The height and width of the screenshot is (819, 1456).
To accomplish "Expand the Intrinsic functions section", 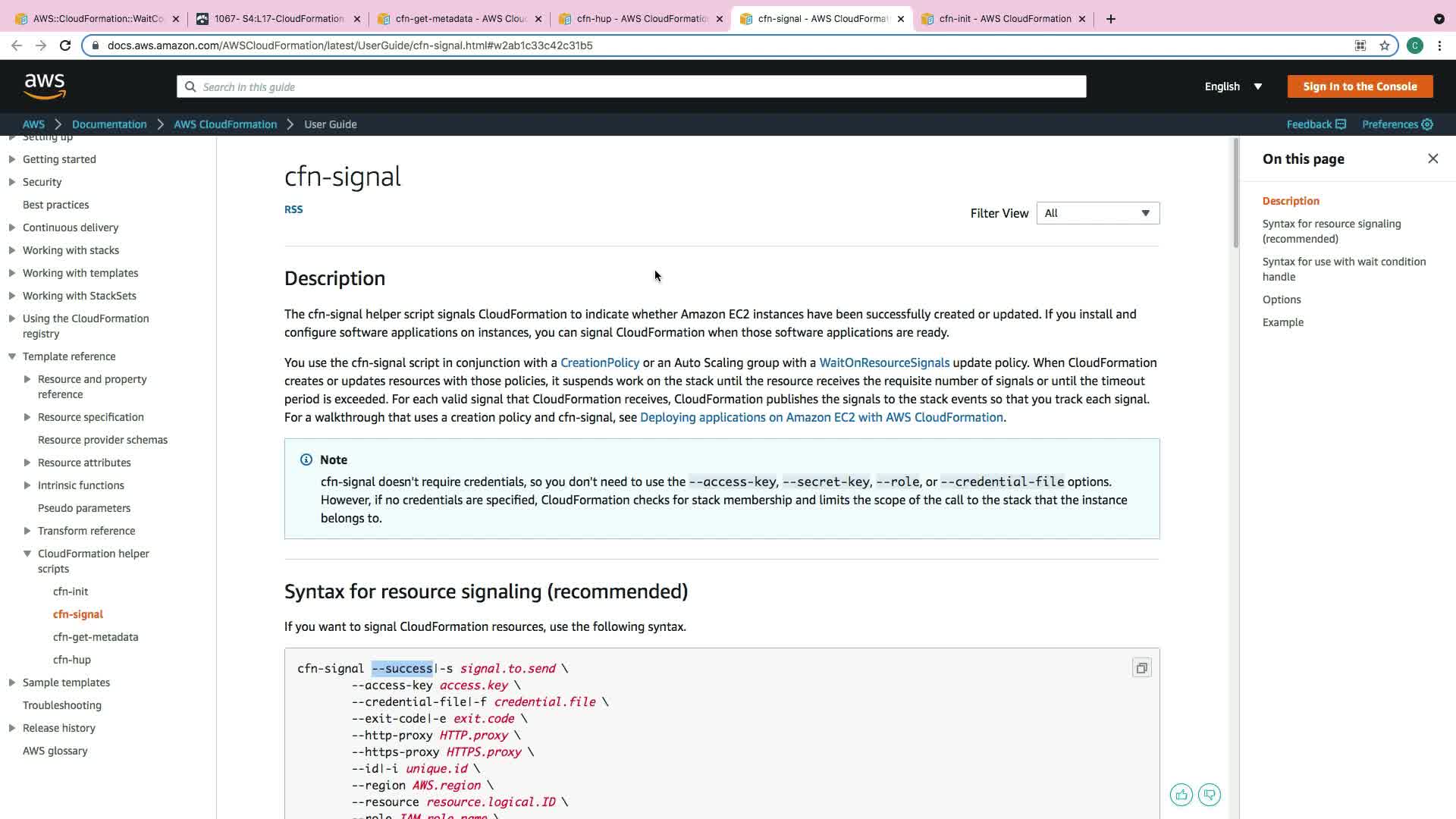I will point(27,485).
